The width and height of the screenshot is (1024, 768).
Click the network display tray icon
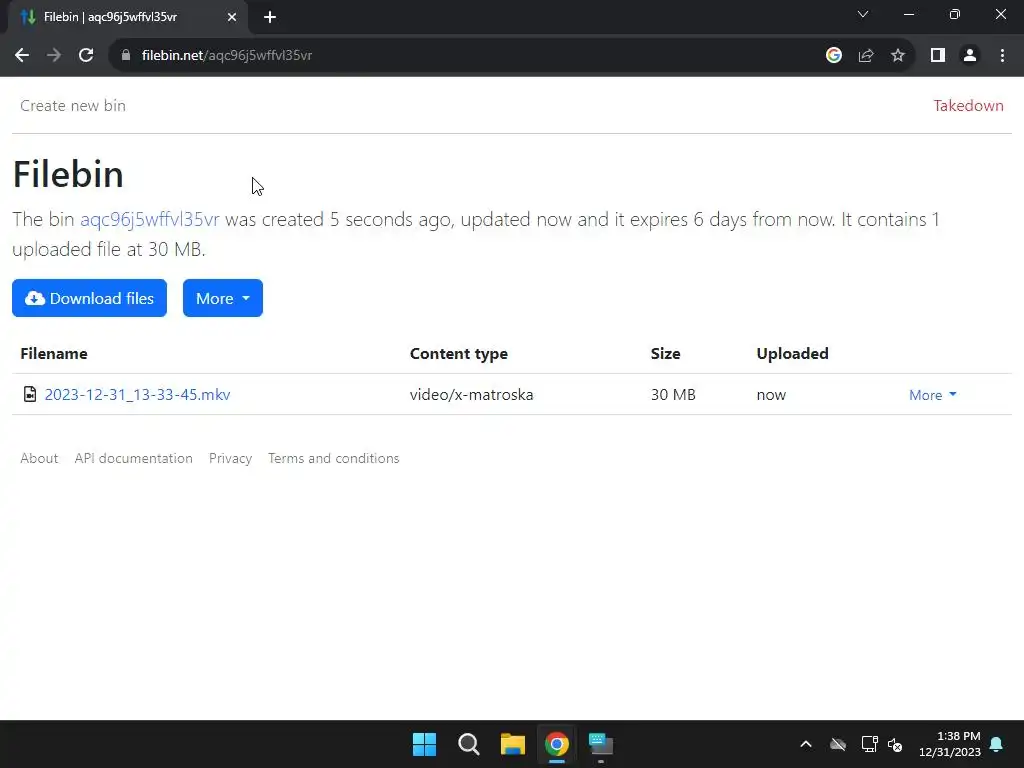click(x=869, y=744)
